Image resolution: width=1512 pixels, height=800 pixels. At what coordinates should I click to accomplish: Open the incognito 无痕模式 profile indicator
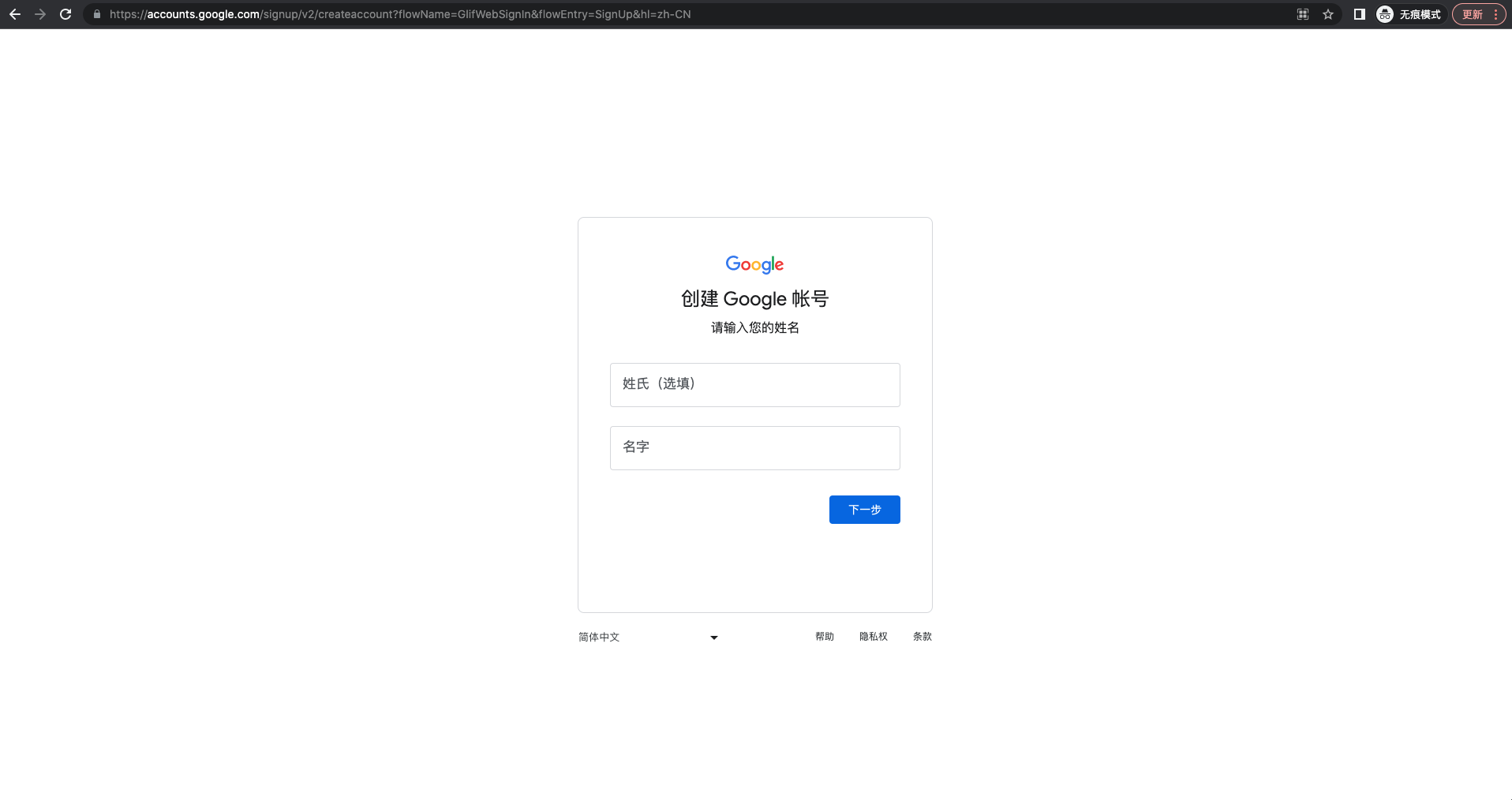tap(1409, 14)
